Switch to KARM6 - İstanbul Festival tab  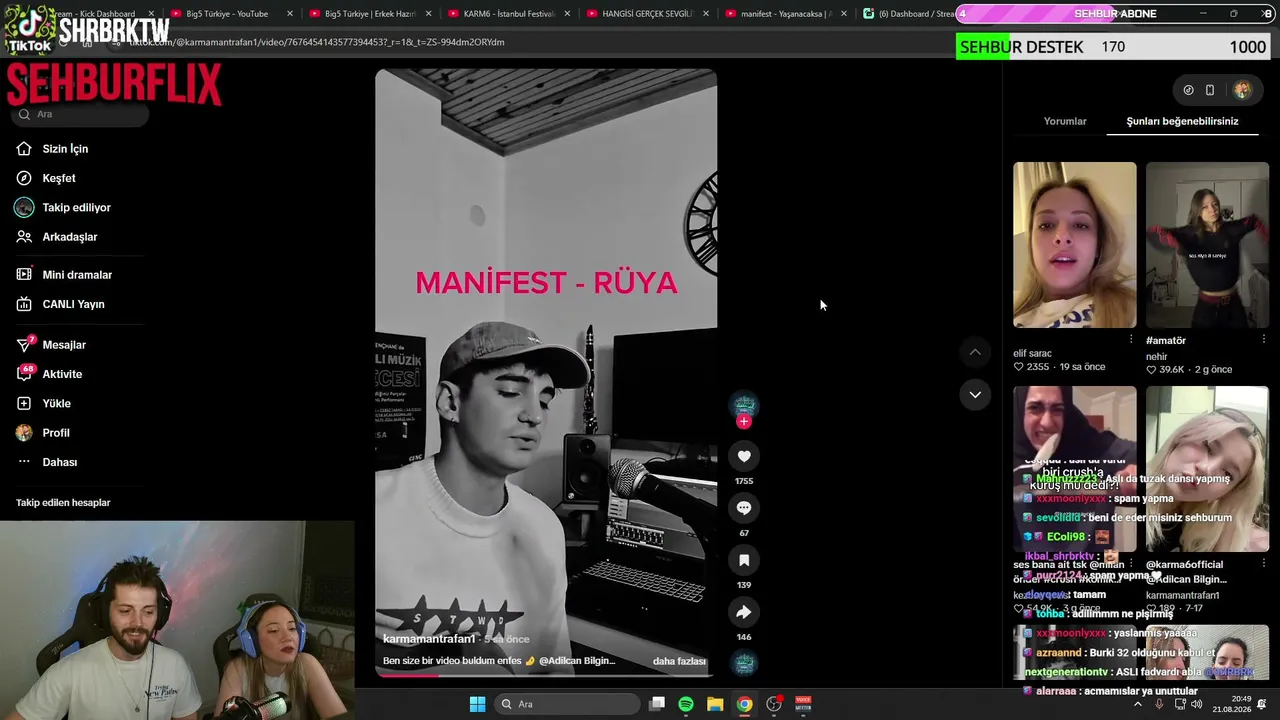point(509,14)
